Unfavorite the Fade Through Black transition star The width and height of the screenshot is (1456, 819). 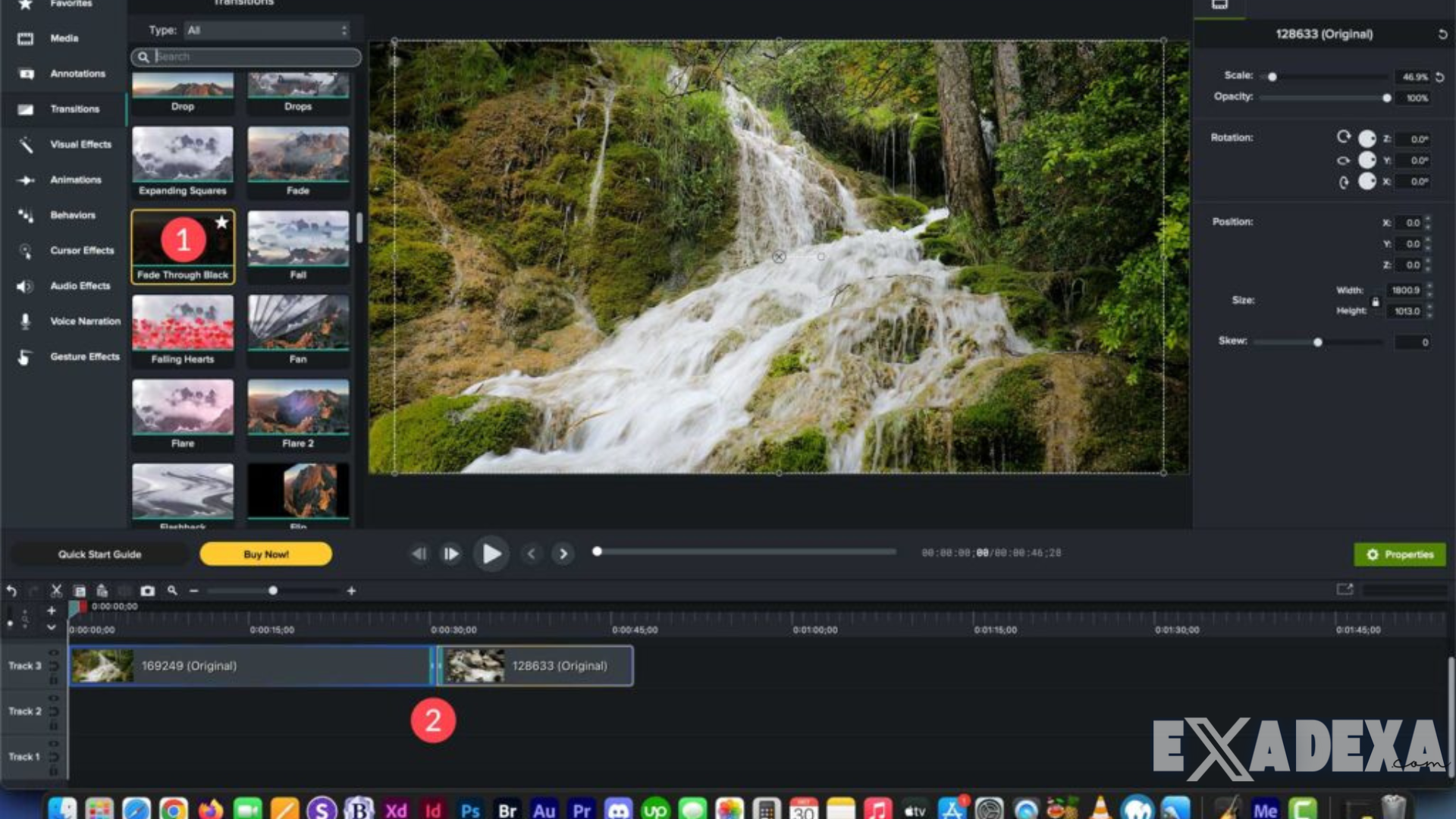221,223
